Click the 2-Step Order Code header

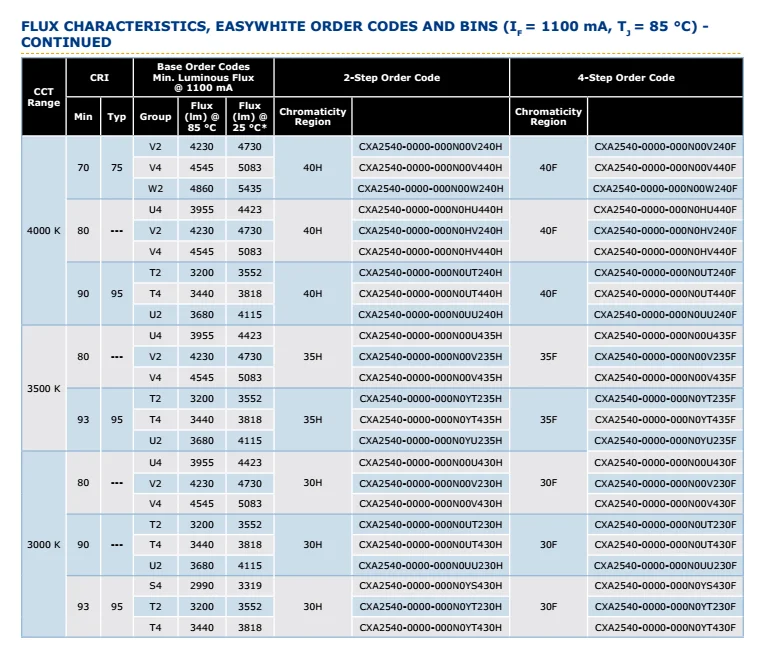pyautogui.click(x=392, y=78)
